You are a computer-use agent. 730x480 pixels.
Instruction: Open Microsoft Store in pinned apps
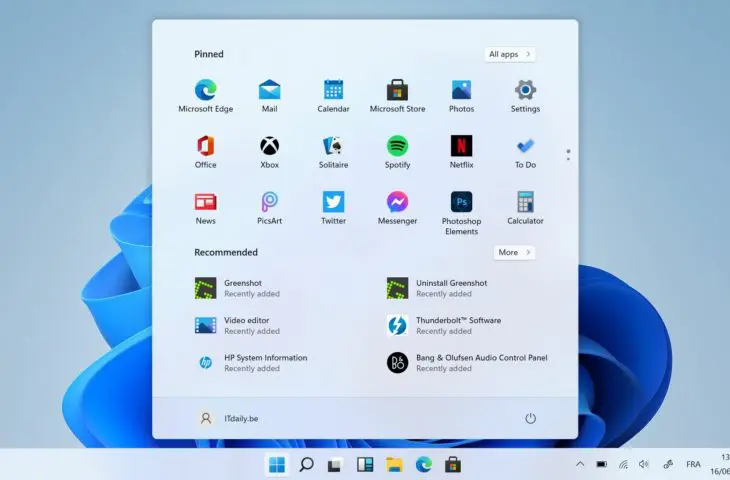(x=397, y=96)
